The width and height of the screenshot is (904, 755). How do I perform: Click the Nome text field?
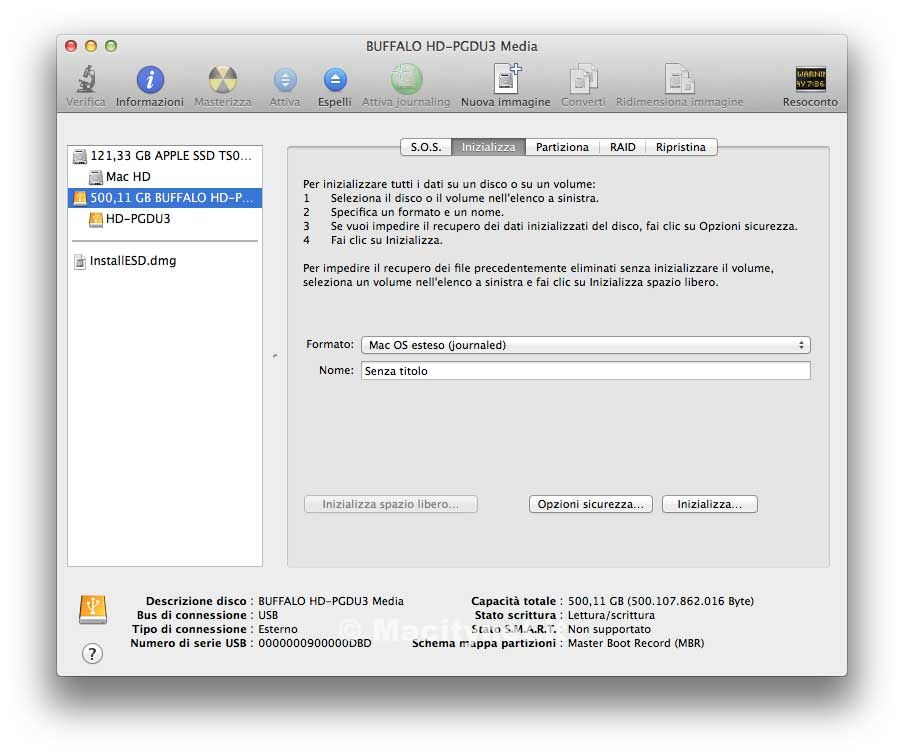pos(586,371)
